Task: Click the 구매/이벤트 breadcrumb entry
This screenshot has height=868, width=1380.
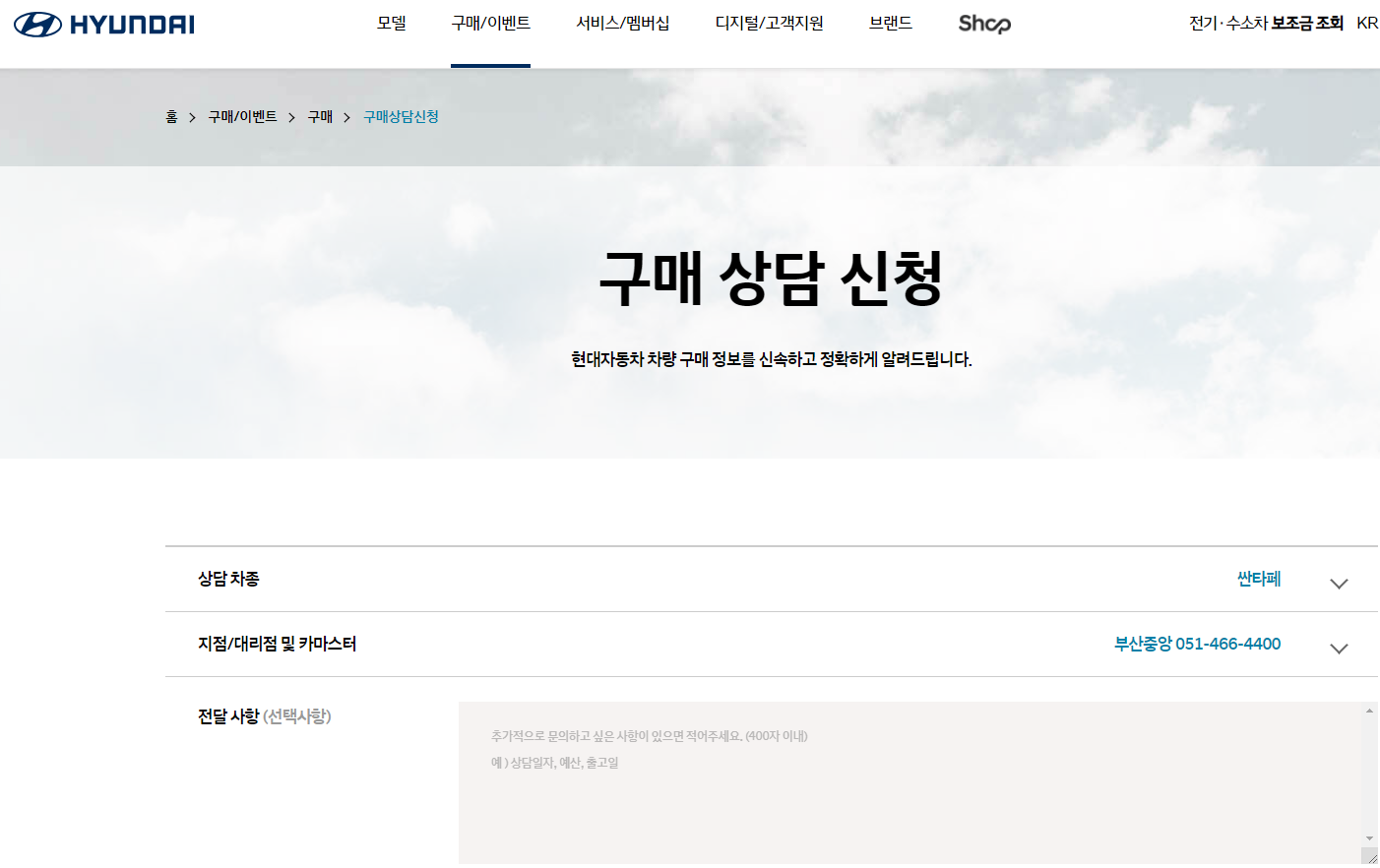Action: 240,116
